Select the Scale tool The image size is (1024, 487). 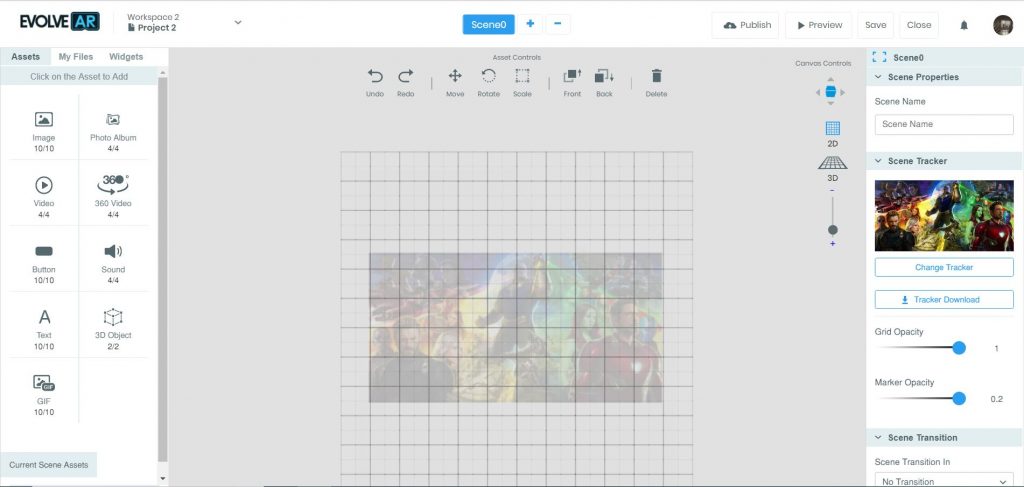pyautogui.click(x=522, y=83)
